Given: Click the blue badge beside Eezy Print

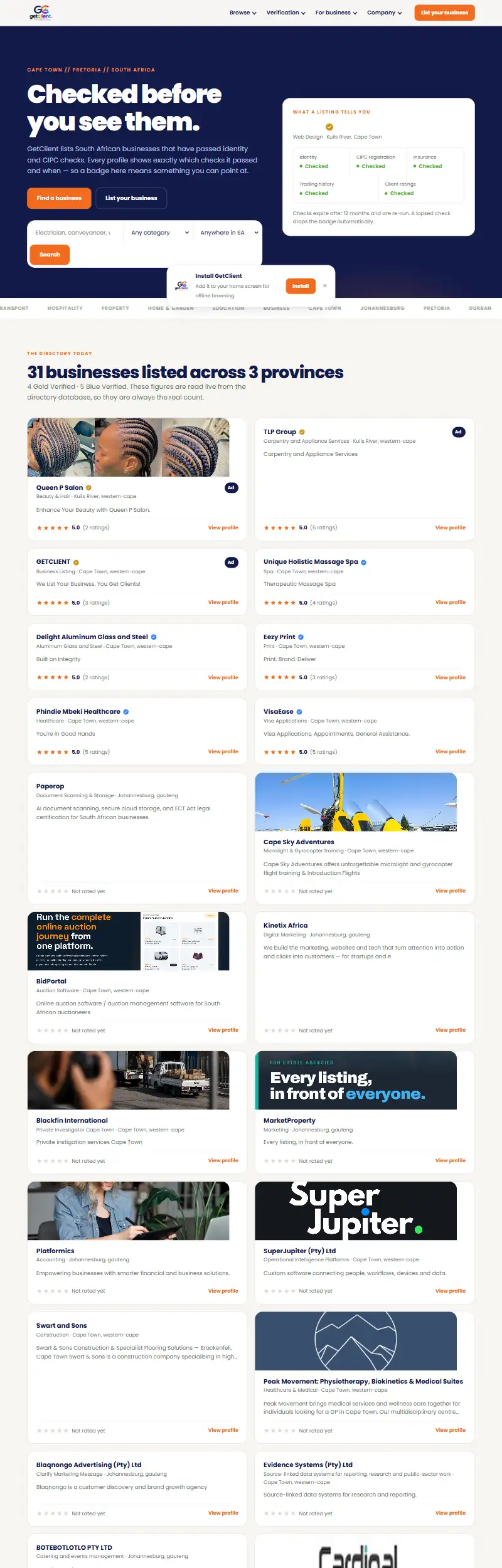Looking at the screenshot, I should pos(301,637).
